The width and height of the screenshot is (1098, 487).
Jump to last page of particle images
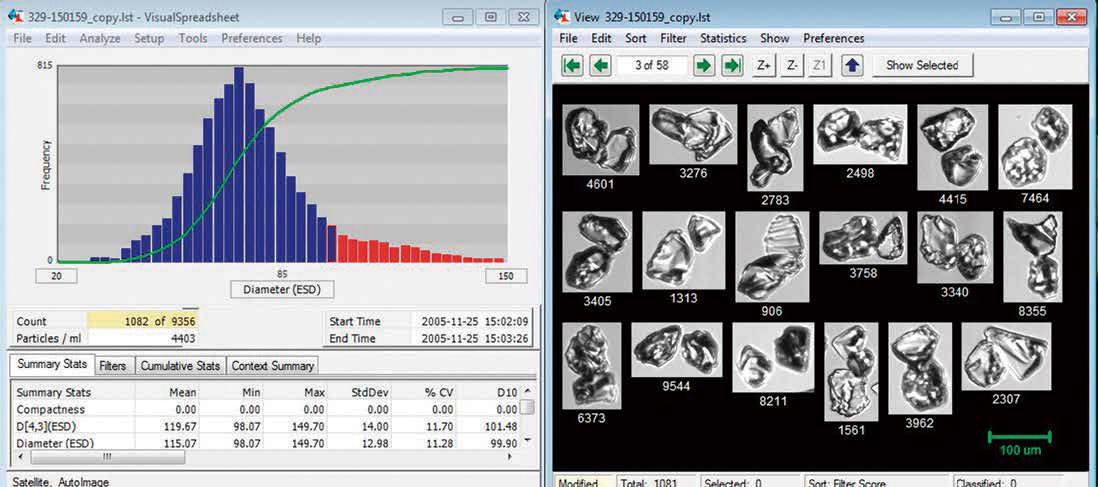pos(732,66)
